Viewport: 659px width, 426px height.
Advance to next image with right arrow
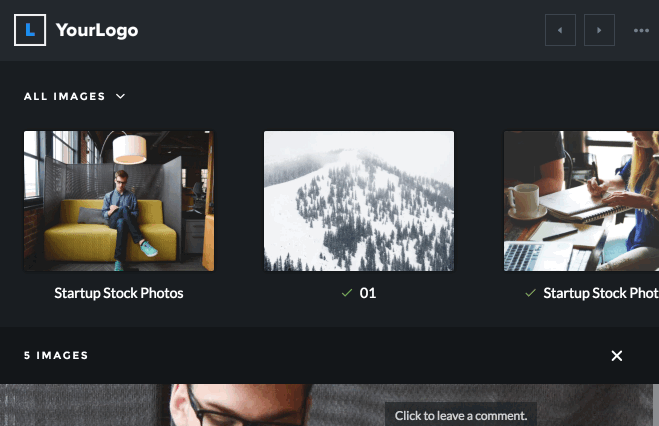pyautogui.click(x=599, y=30)
